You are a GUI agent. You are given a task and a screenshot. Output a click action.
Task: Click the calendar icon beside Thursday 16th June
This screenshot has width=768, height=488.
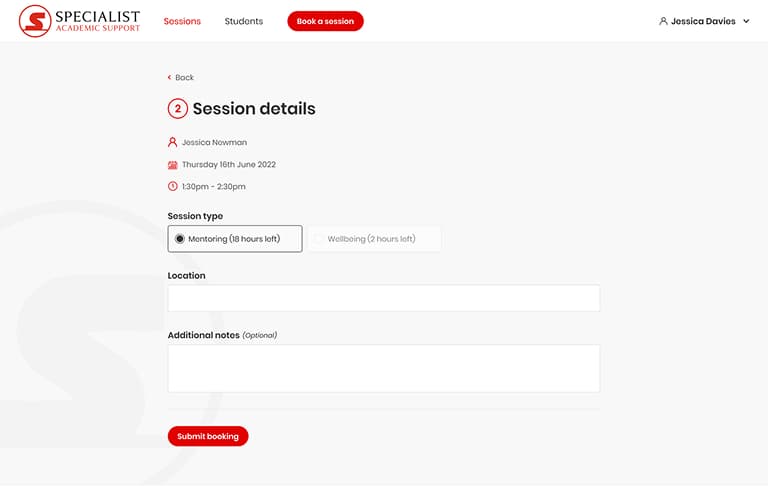173,164
